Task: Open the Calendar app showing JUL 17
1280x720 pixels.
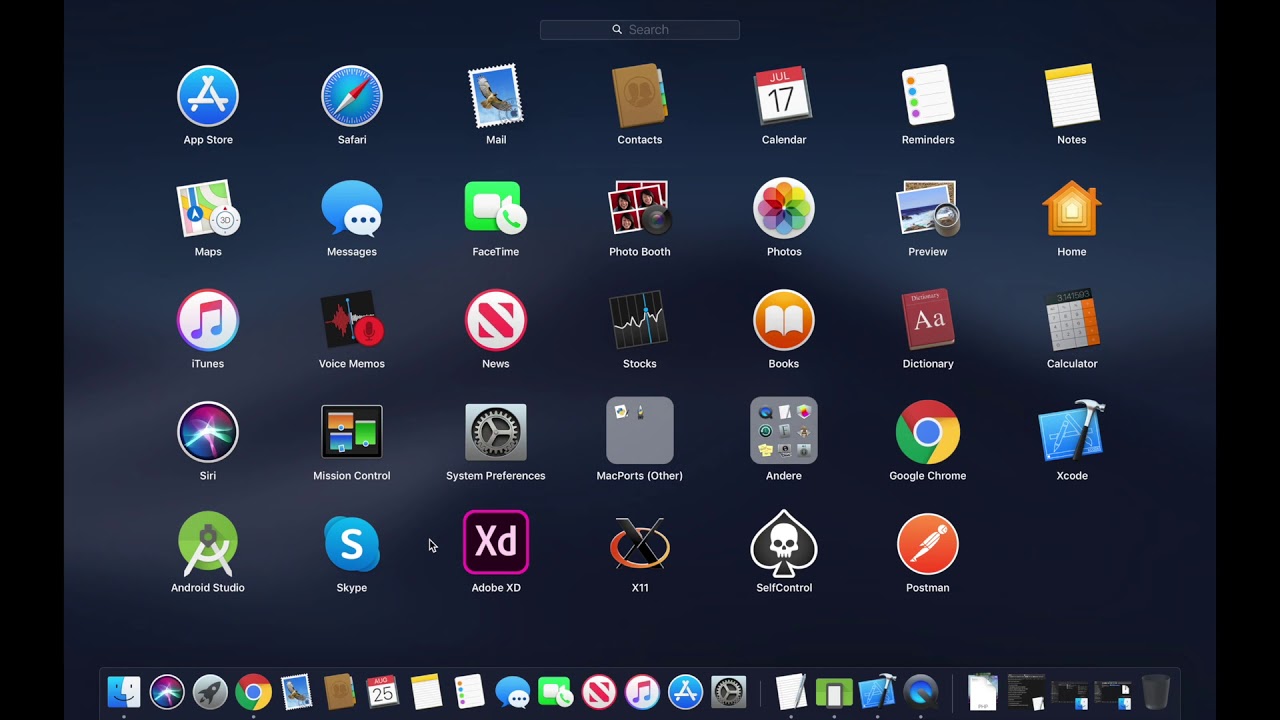Action: (x=784, y=96)
